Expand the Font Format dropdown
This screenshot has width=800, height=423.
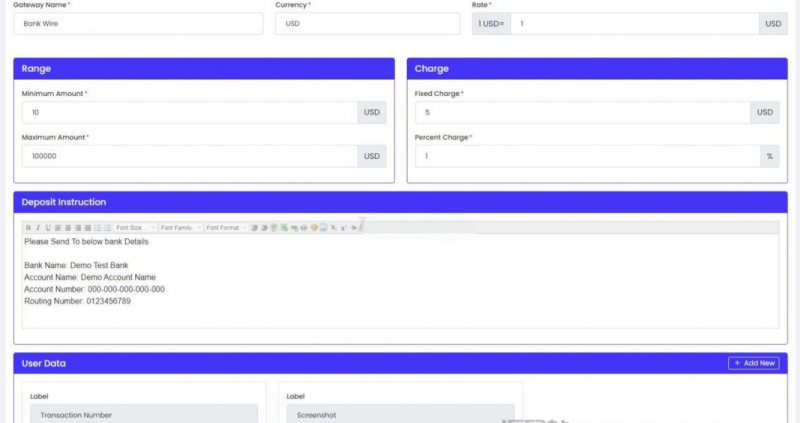(226, 228)
